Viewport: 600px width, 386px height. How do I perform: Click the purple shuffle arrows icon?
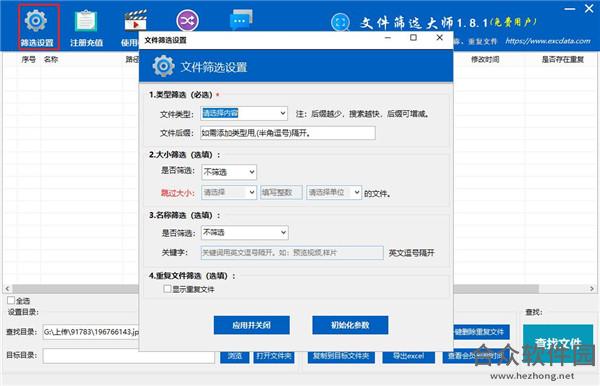(x=187, y=21)
